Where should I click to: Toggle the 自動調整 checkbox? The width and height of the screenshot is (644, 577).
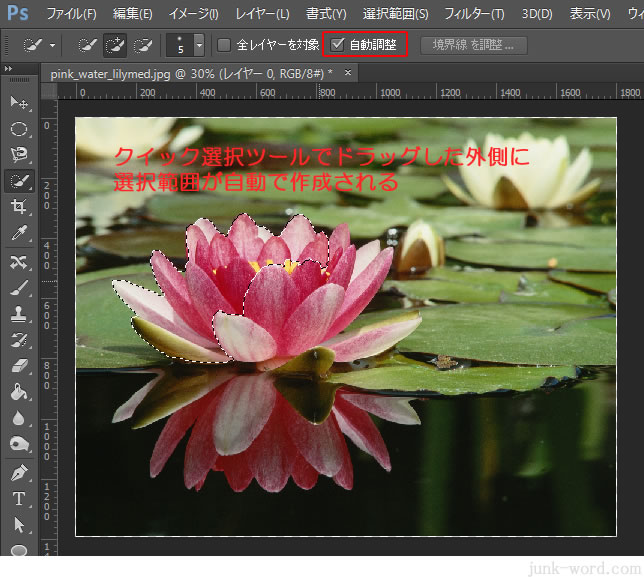pos(338,44)
